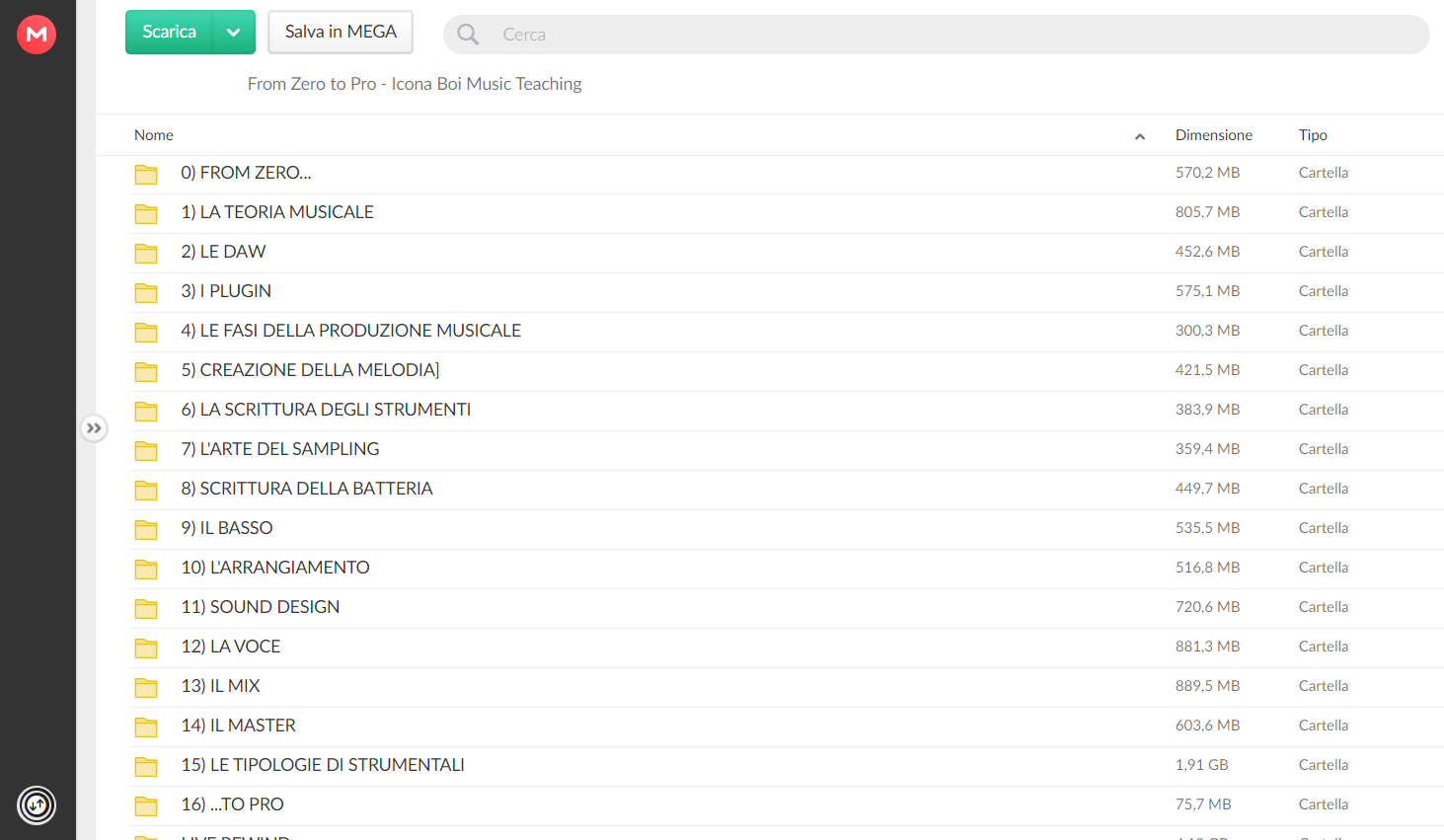Open 7) L'ARTE DEL SAMPLING folder name
The image size is (1444, 840).
[280, 449]
